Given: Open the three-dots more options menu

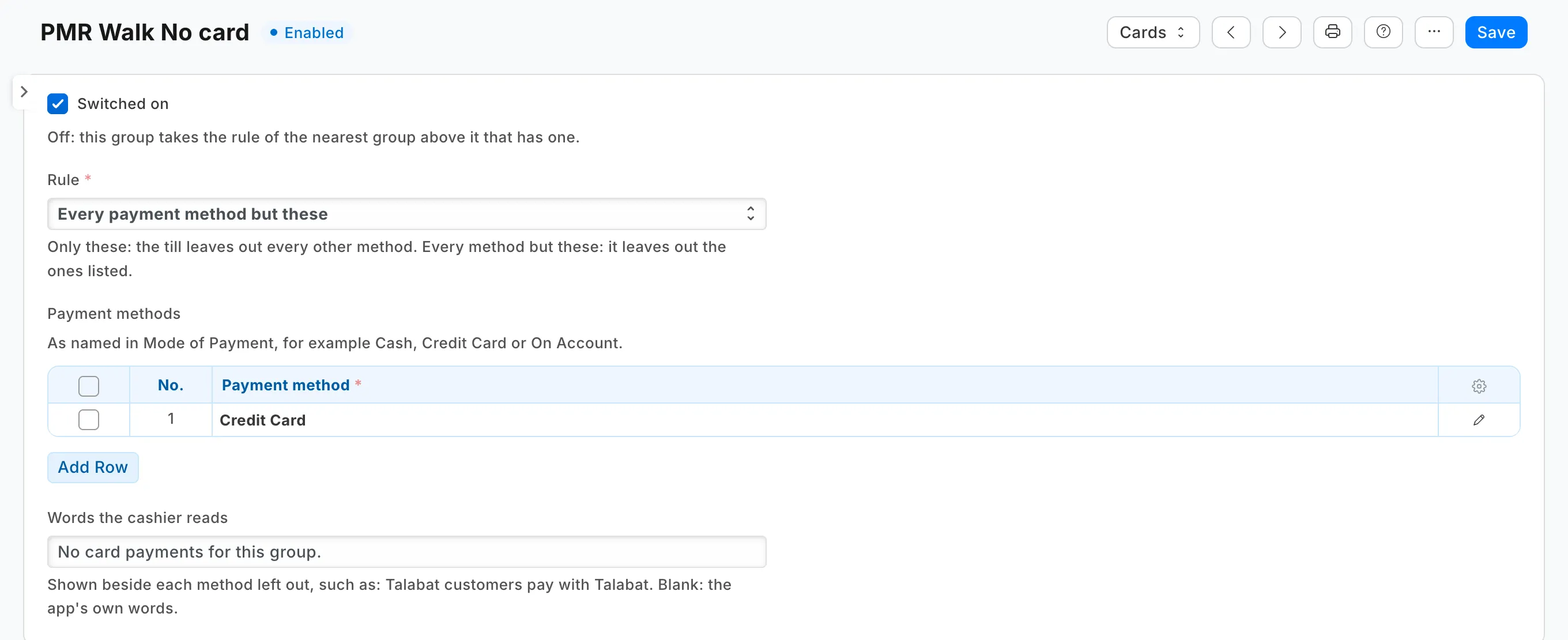Looking at the screenshot, I should coord(1434,32).
